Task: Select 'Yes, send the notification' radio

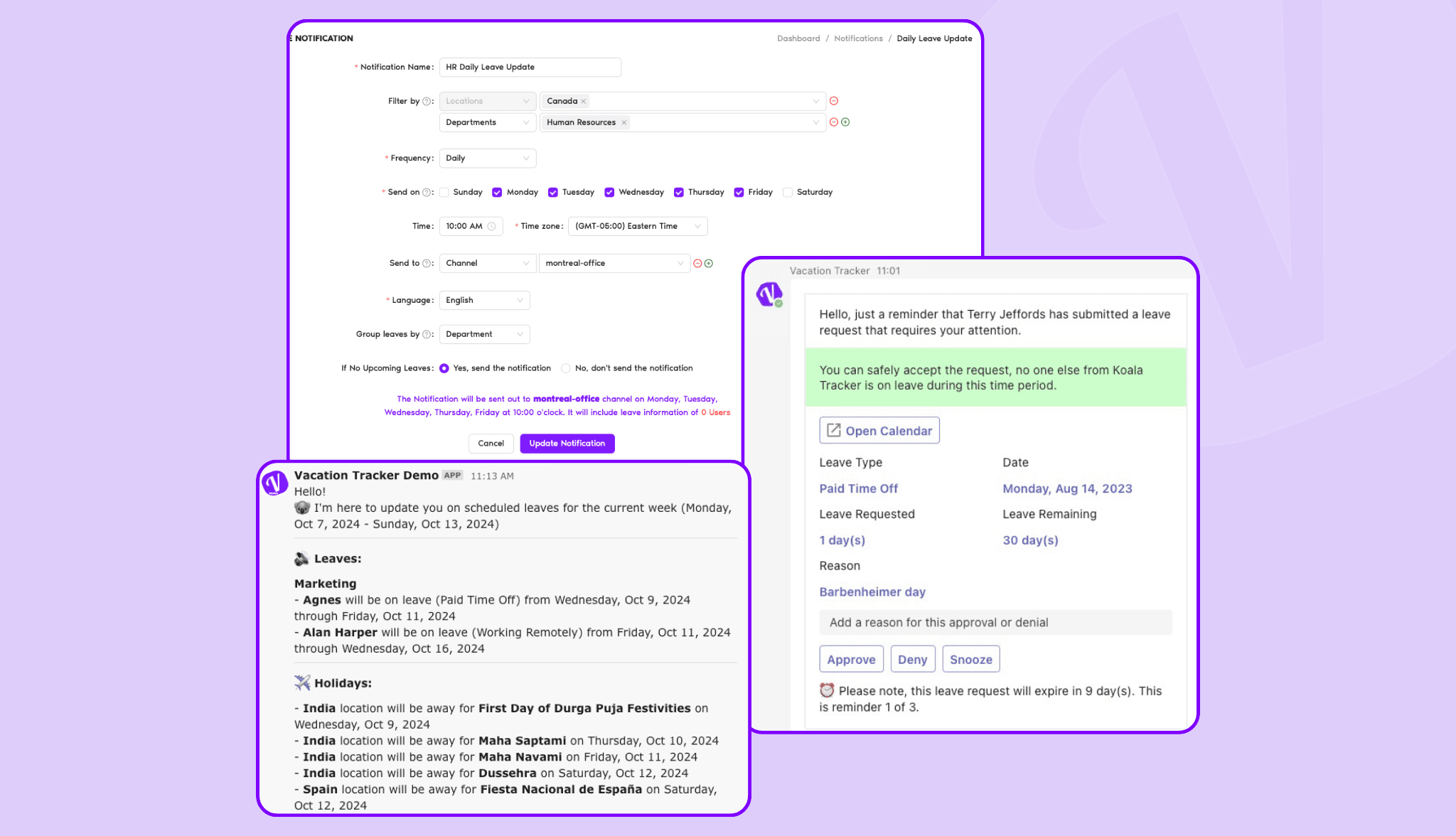Action: click(x=444, y=368)
